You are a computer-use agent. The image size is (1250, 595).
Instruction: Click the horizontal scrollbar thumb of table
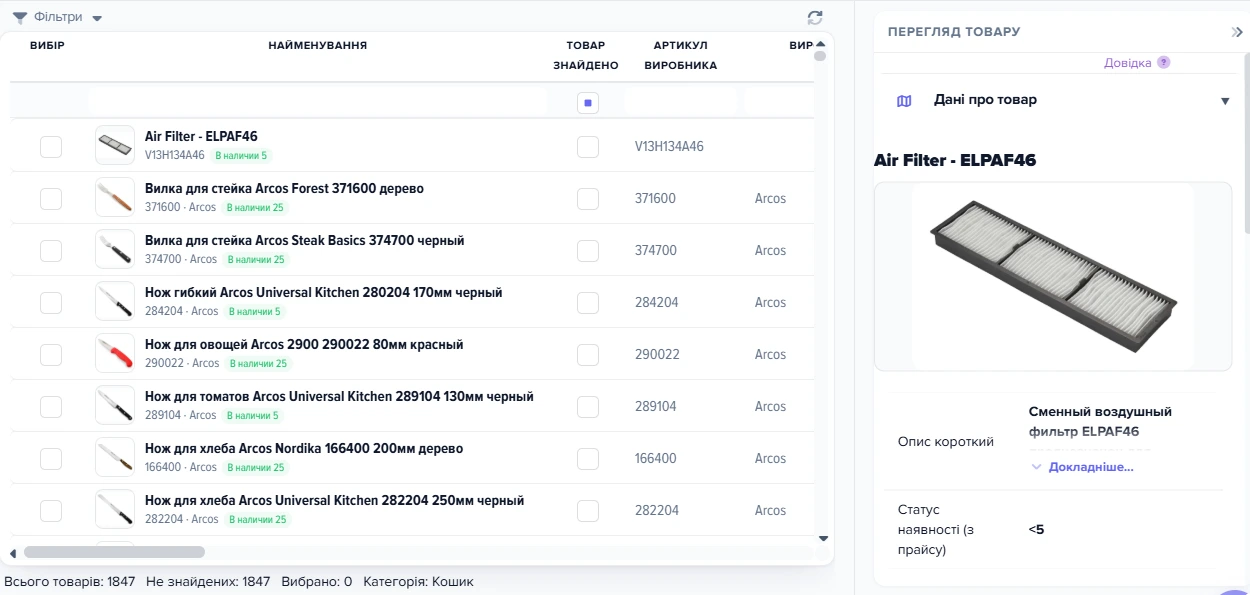click(114, 552)
